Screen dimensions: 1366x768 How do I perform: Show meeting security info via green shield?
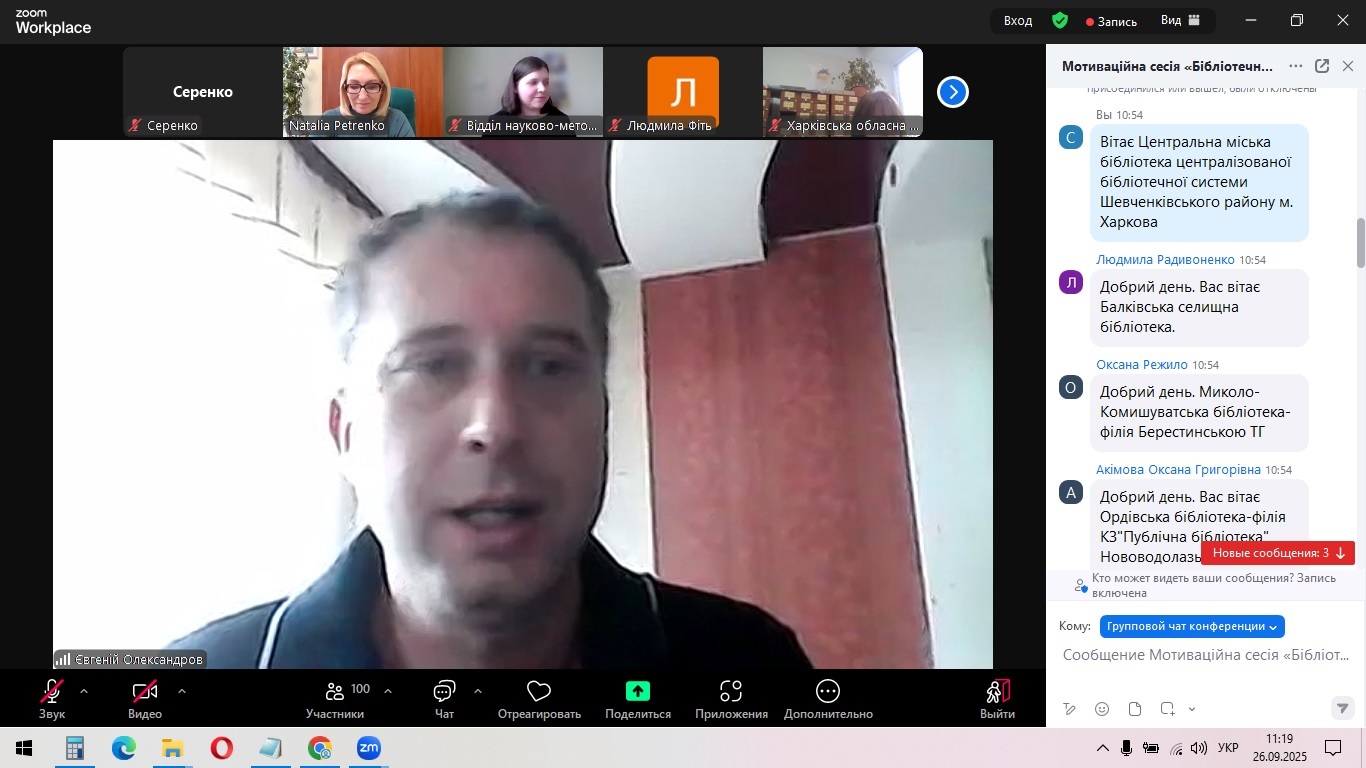[1060, 21]
